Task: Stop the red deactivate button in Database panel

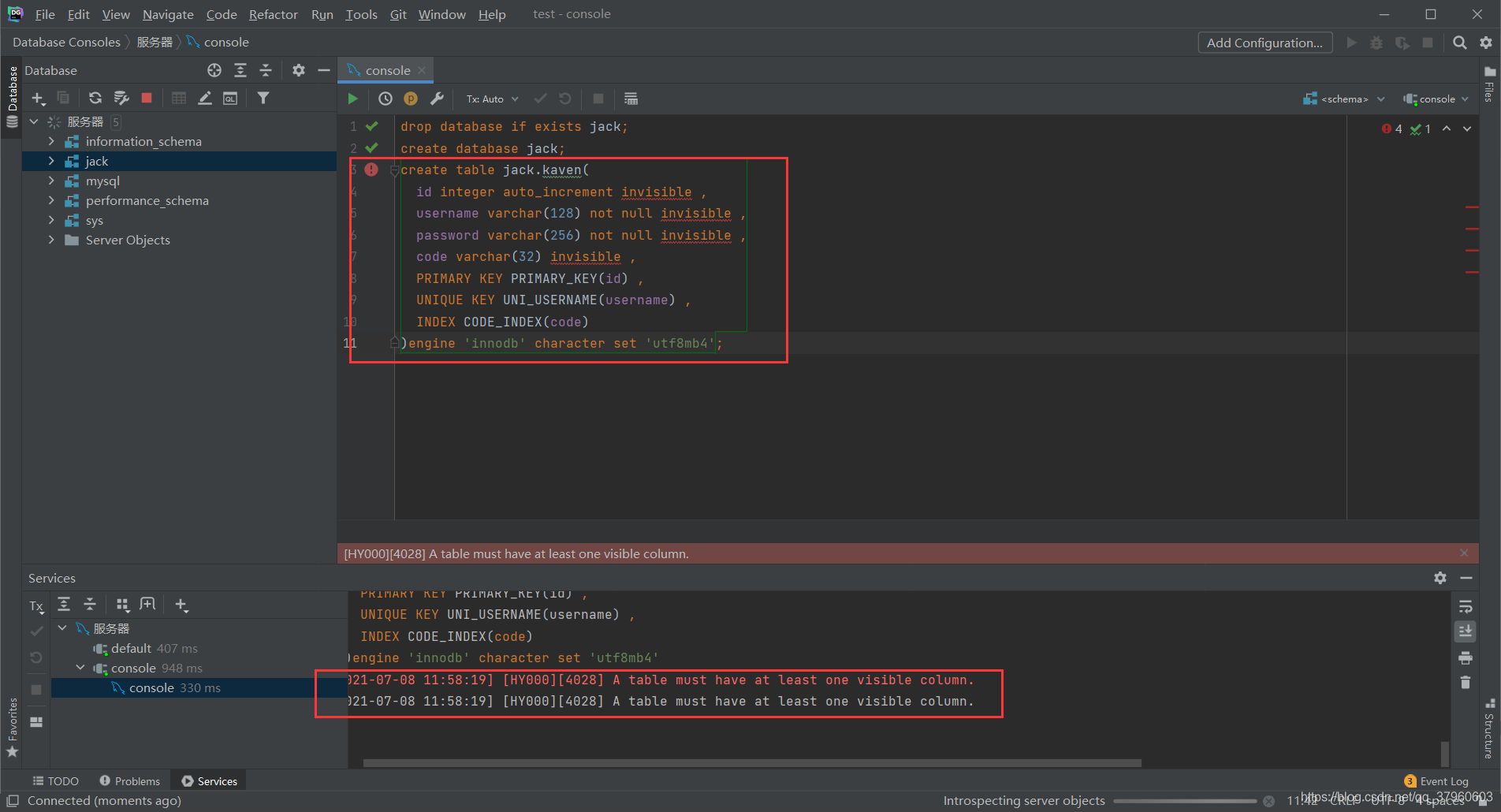Action: pos(147,98)
